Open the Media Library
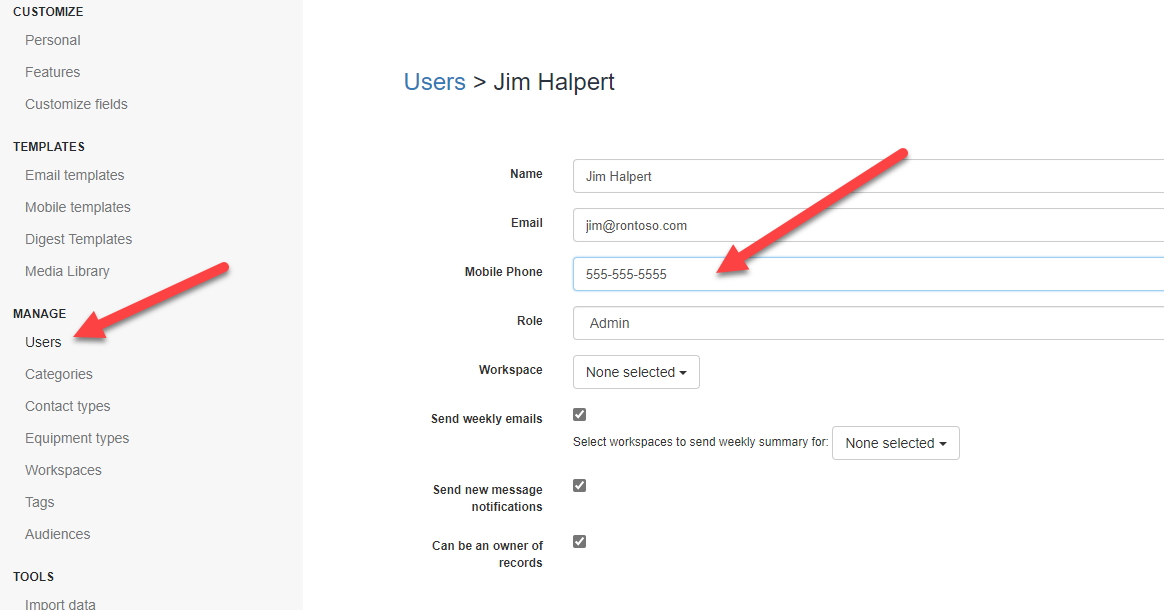1164x610 pixels. click(x=68, y=271)
